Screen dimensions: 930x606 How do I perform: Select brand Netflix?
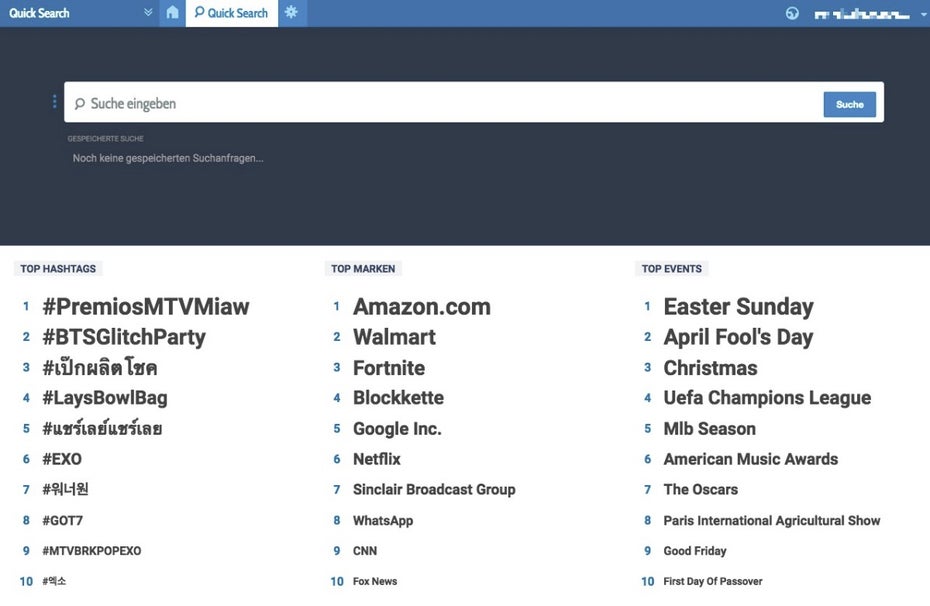pos(377,459)
